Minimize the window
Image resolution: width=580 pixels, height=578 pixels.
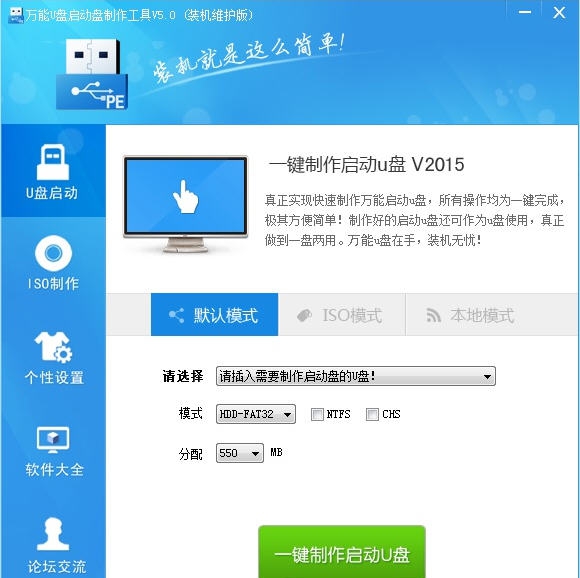coord(525,13)
